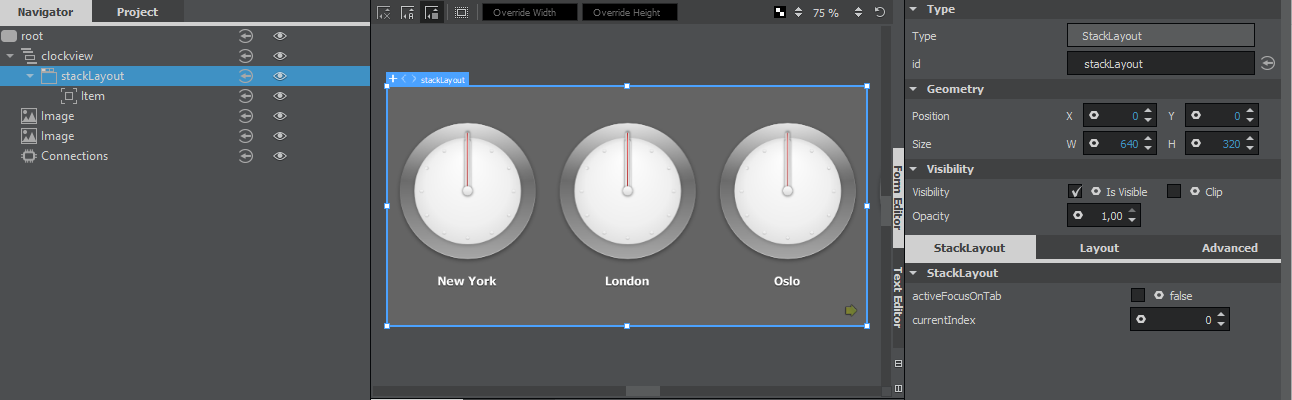The height and width of the screenshot is (400, 1292).
Task: Open the vertical Text Editor tab
Action: [x=897, y=297]
